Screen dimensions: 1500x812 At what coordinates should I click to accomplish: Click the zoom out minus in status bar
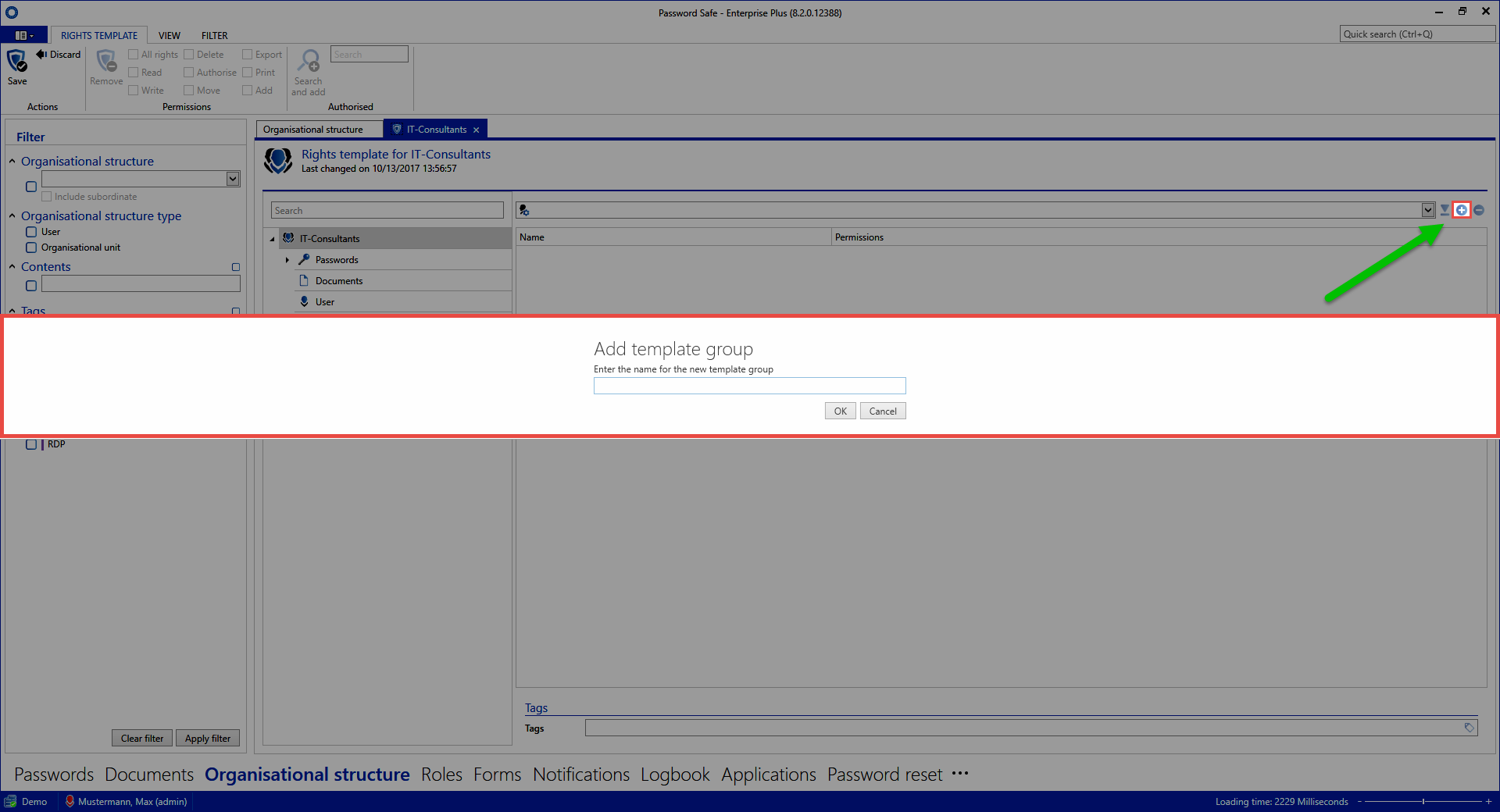point(1360,801)
